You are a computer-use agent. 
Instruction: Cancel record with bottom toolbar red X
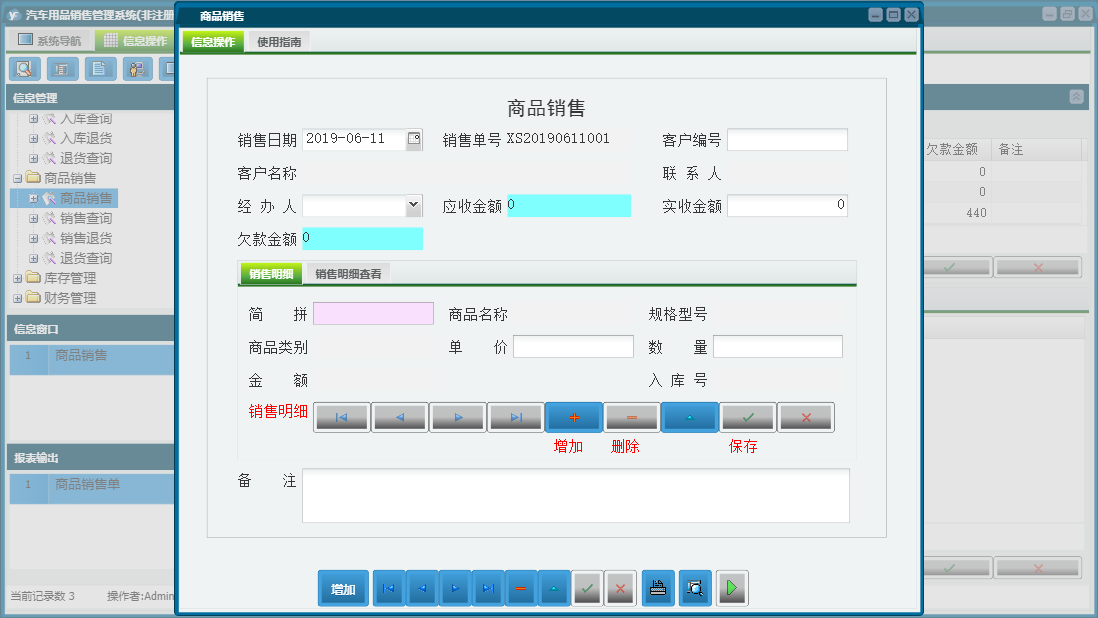tap(620, 588)
